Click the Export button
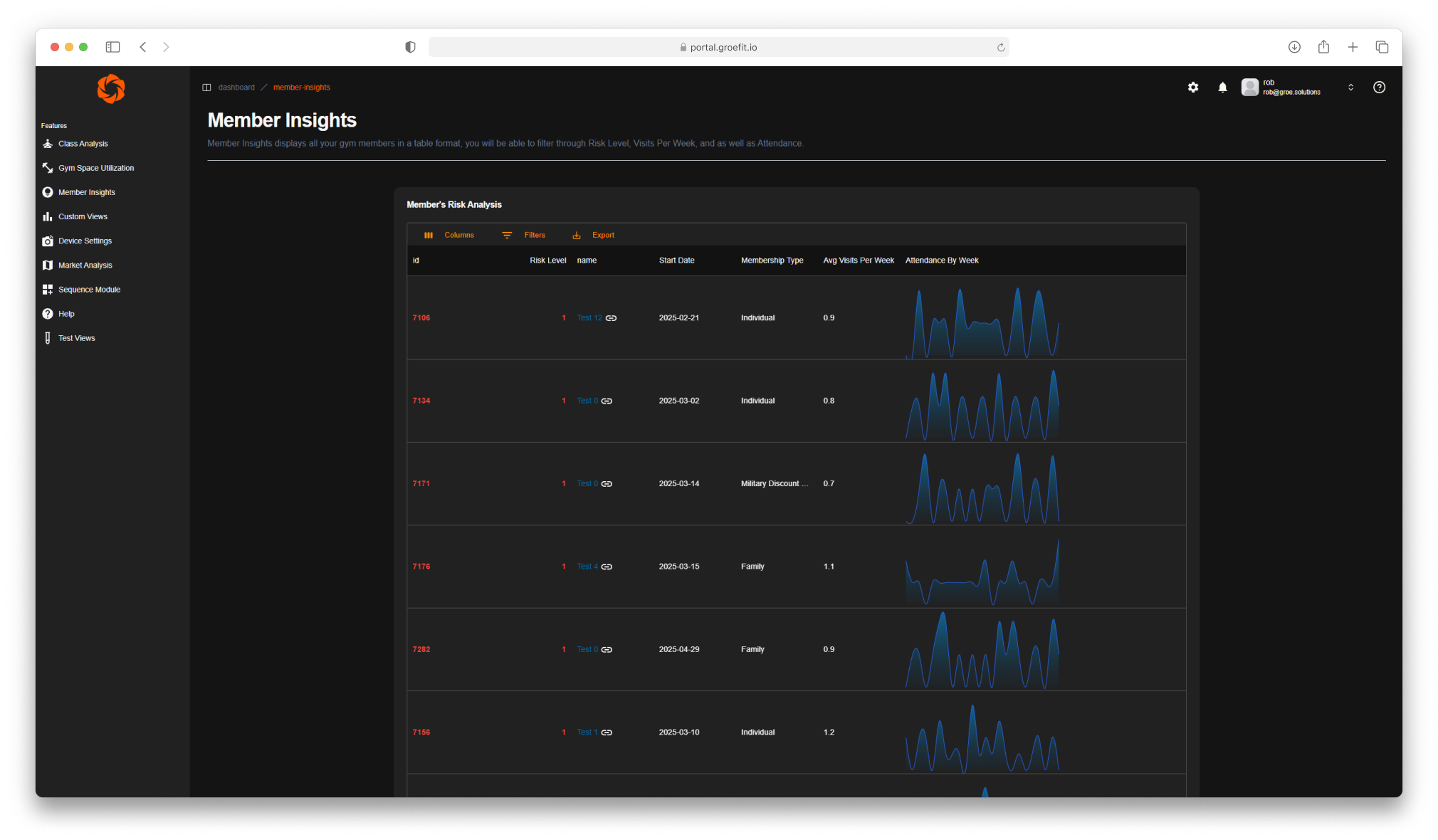This screenshot has height=840, width=1438. pos(594,235)
